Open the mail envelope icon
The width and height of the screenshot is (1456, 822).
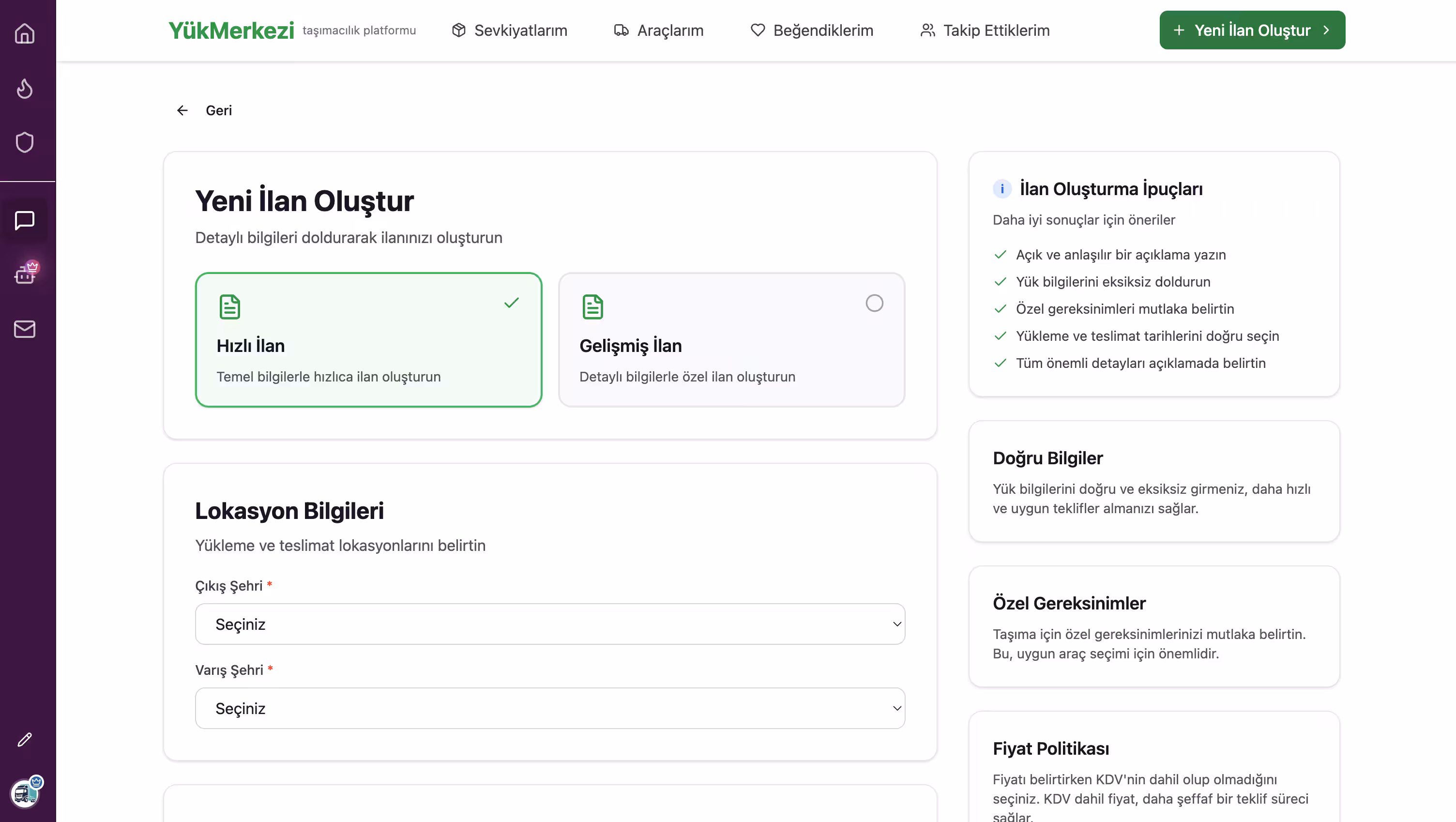(x=24, y=329)
